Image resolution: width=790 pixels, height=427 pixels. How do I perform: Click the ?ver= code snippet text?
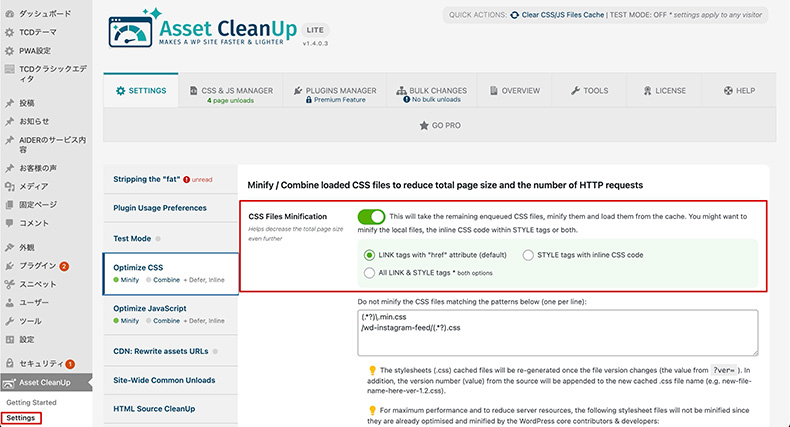[x=724, y=370]
